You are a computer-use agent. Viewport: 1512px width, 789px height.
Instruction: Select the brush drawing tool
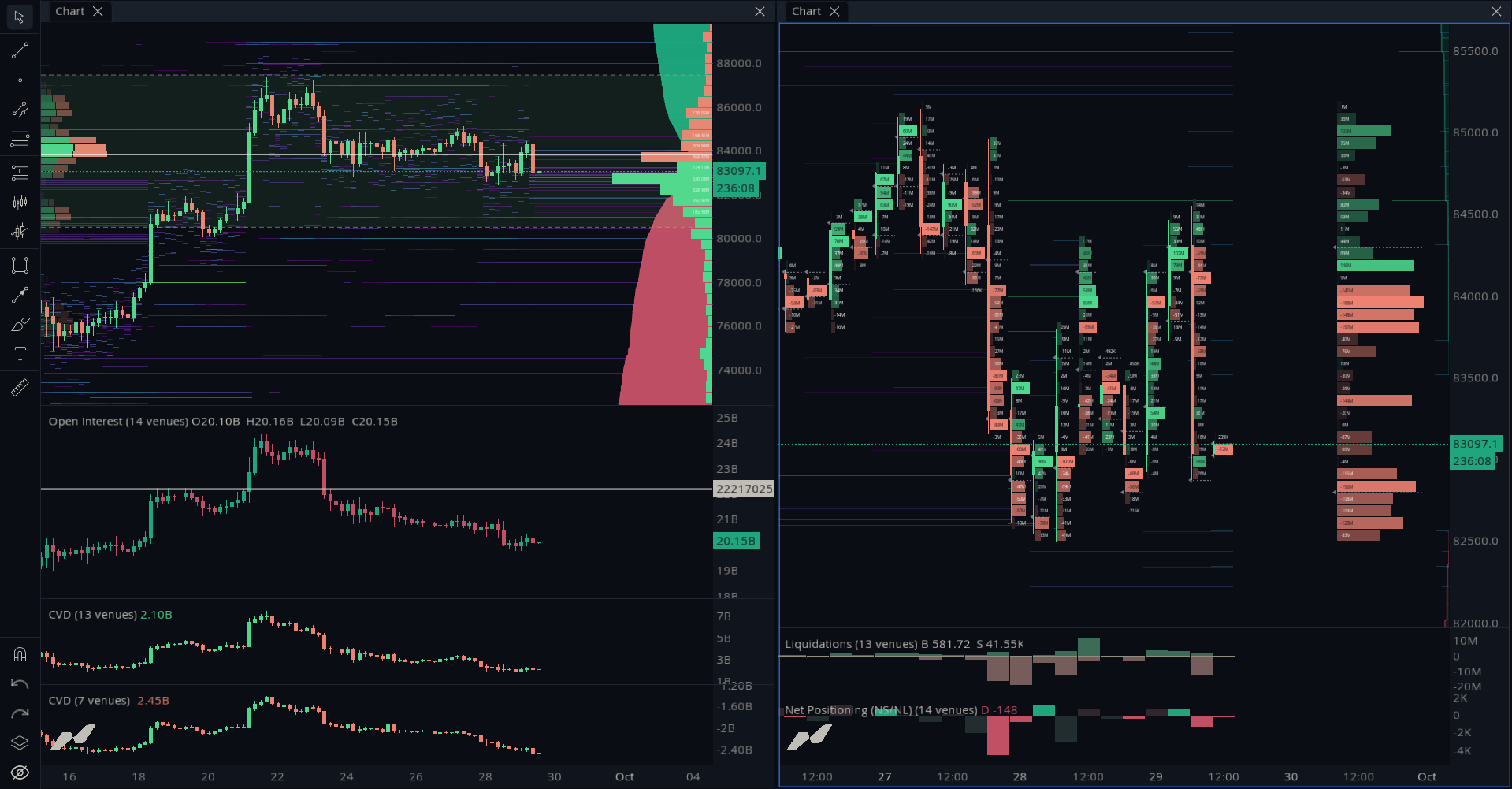pos(20,324)
